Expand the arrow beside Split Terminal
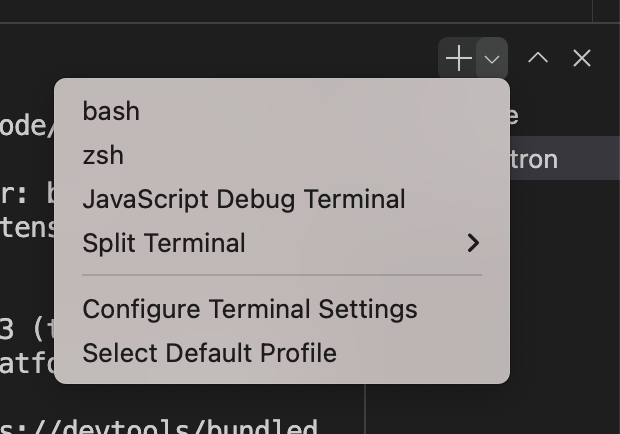Image resolution: width=620 pixels, height=434 pixels. (x=473, y=243)
